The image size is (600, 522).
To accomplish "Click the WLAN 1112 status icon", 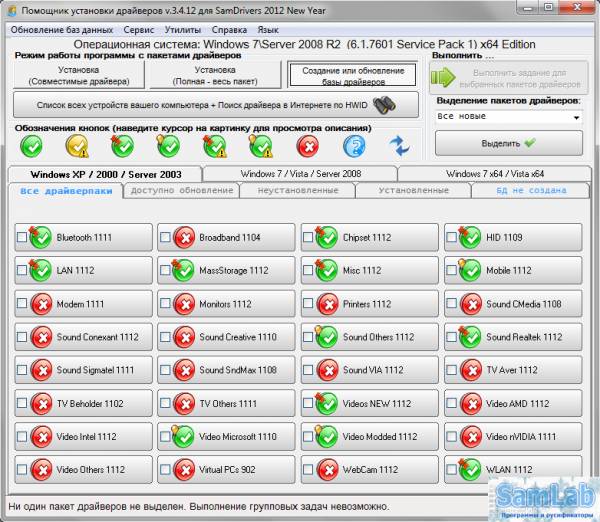I will [x=470, y=470].
